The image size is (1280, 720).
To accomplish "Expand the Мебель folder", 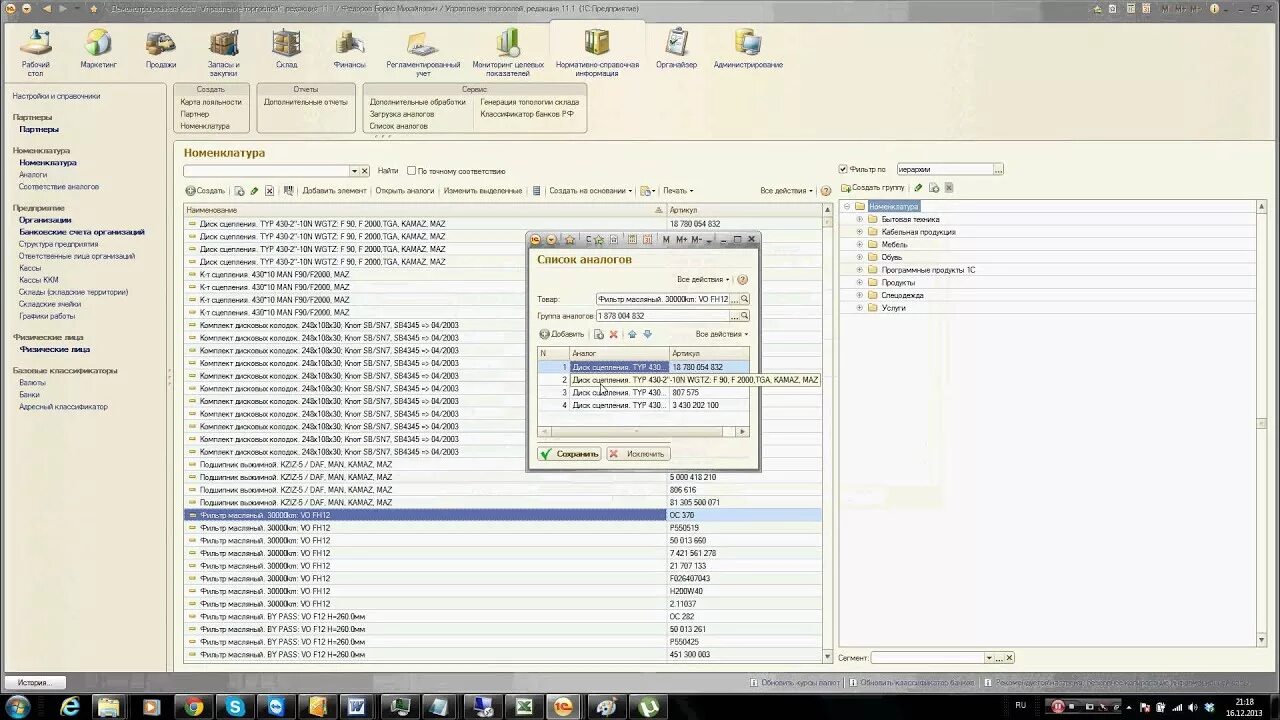I will tap(858, 244).
